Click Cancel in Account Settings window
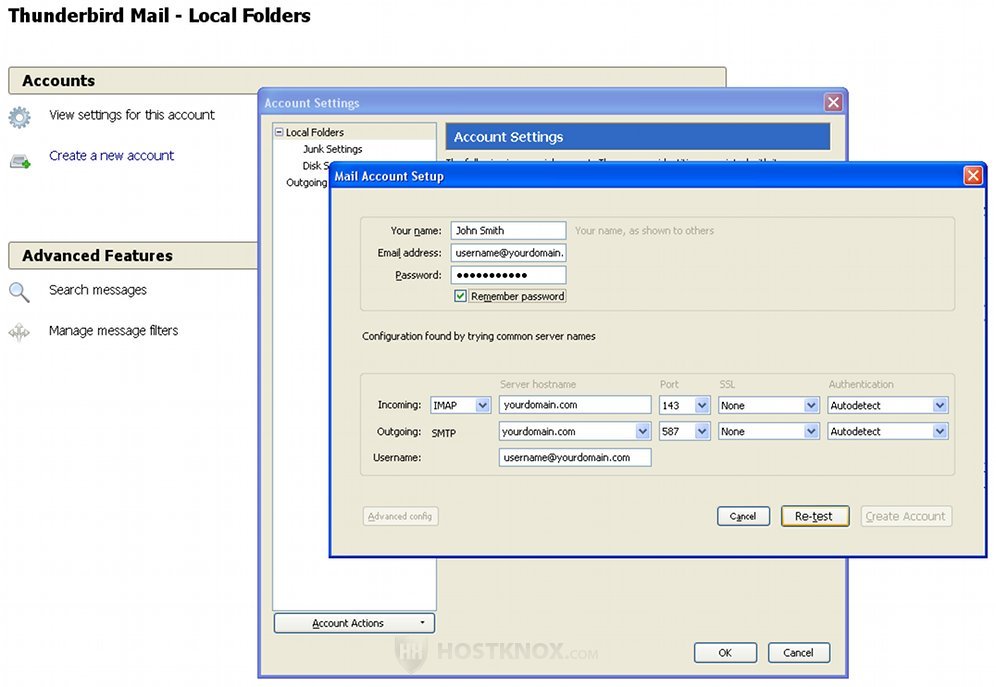This screenshot has width=996, height=687. 798,653
